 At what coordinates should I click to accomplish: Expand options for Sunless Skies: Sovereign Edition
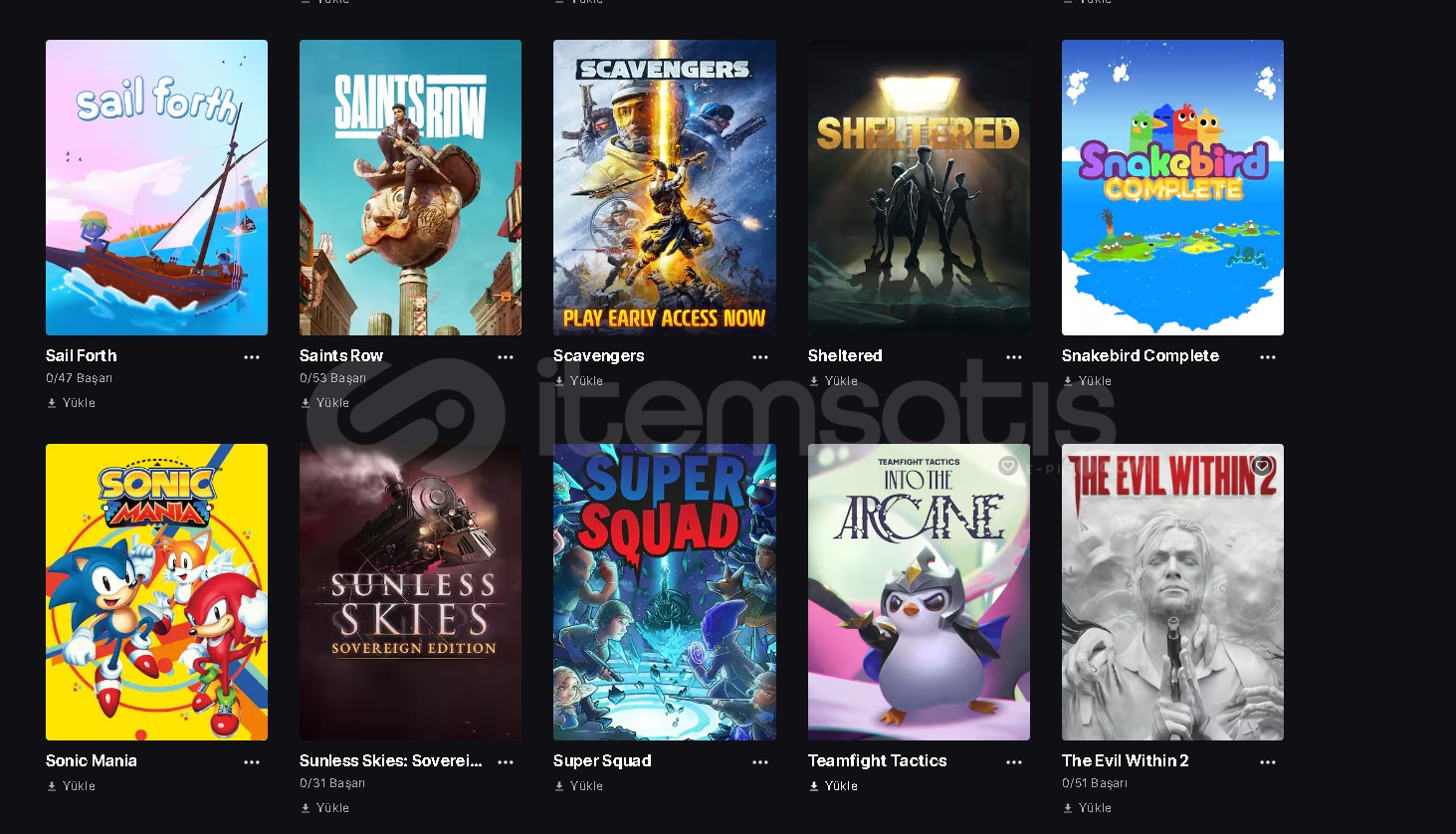click(x=506, y=762)
